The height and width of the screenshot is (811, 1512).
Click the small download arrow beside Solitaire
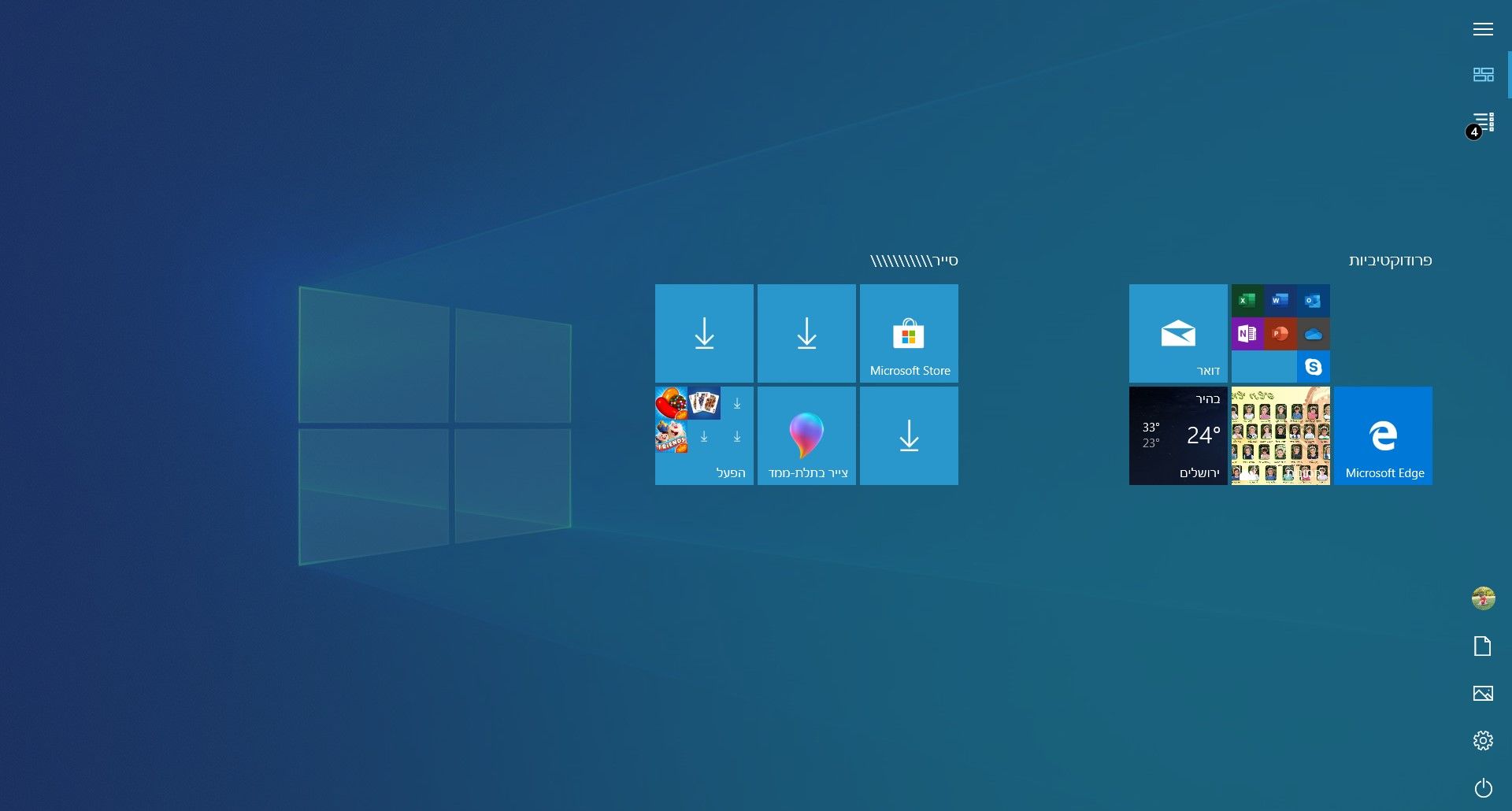pos(737,403)
